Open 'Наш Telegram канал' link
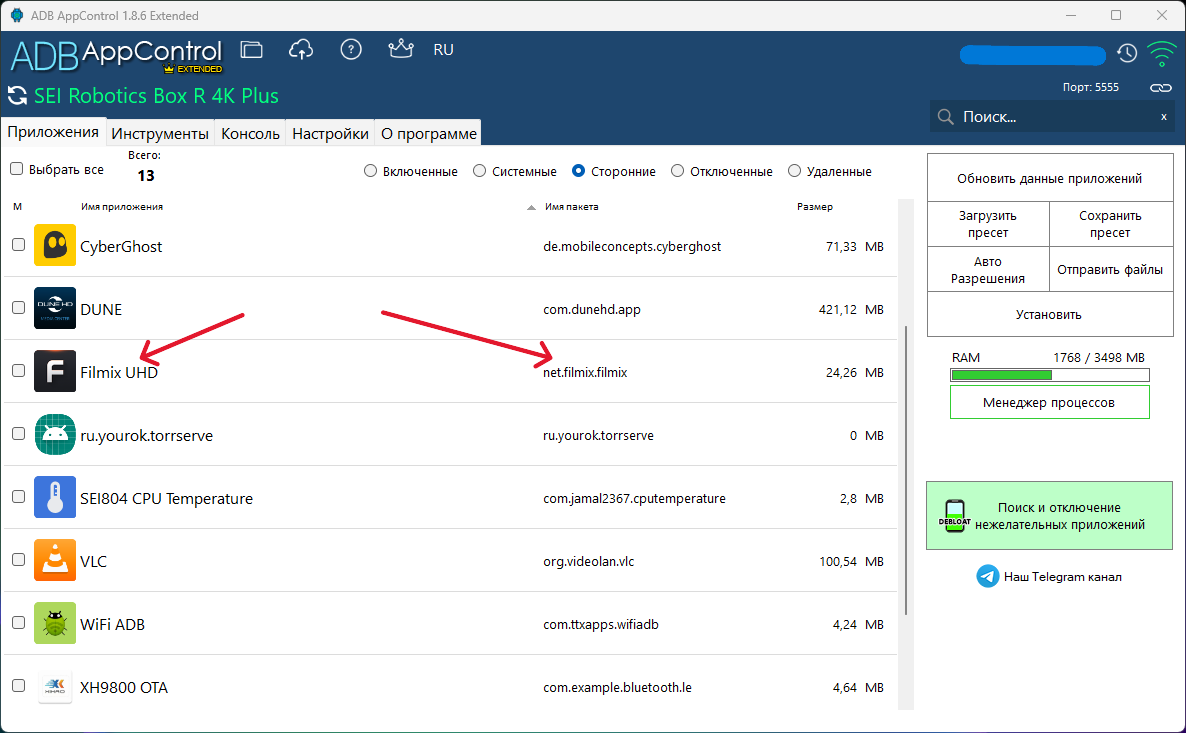This screenshot has height=733, width=1186. pos(1063,576)
